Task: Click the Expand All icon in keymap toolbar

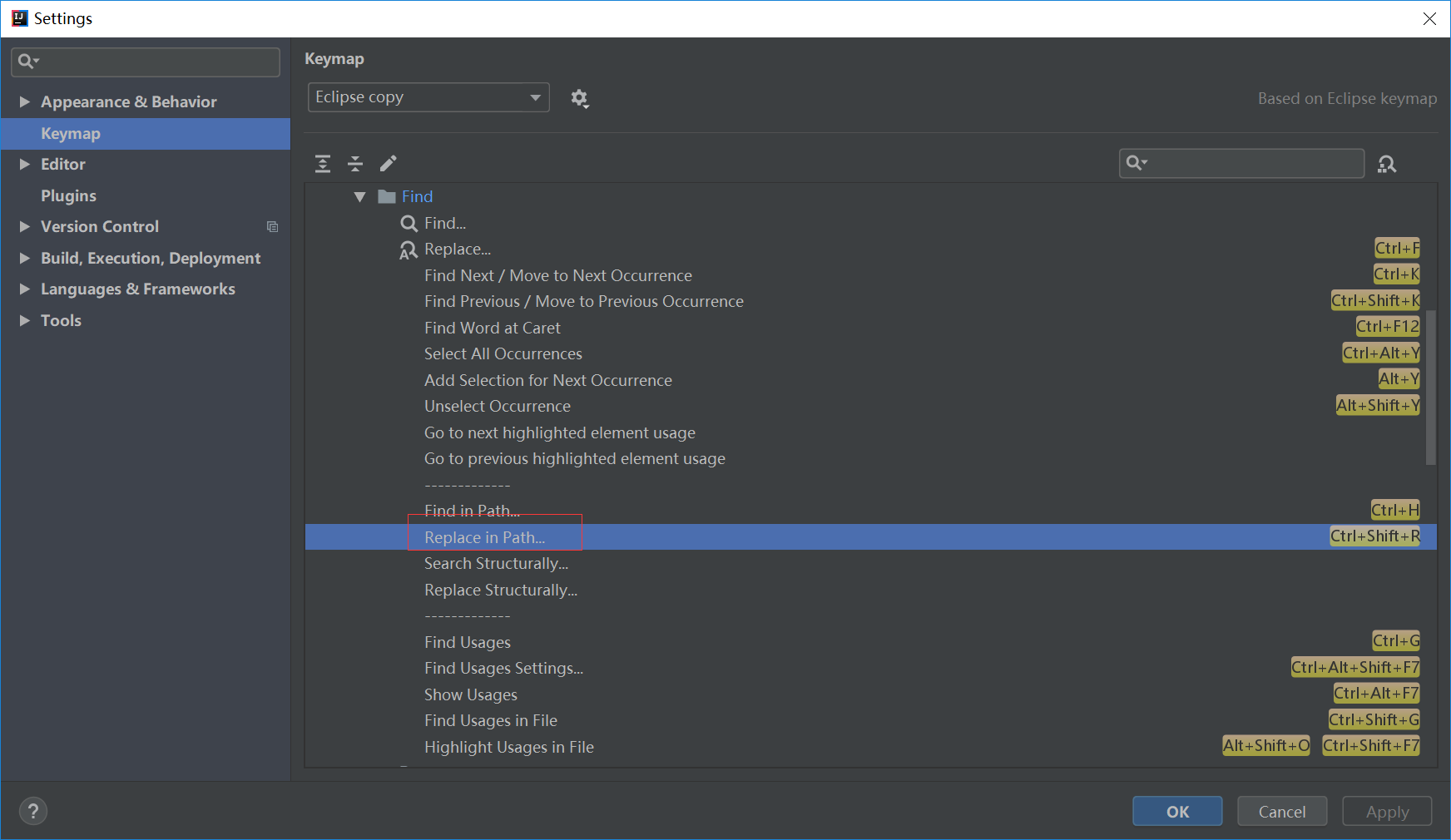Action: (x=323, y=164)
